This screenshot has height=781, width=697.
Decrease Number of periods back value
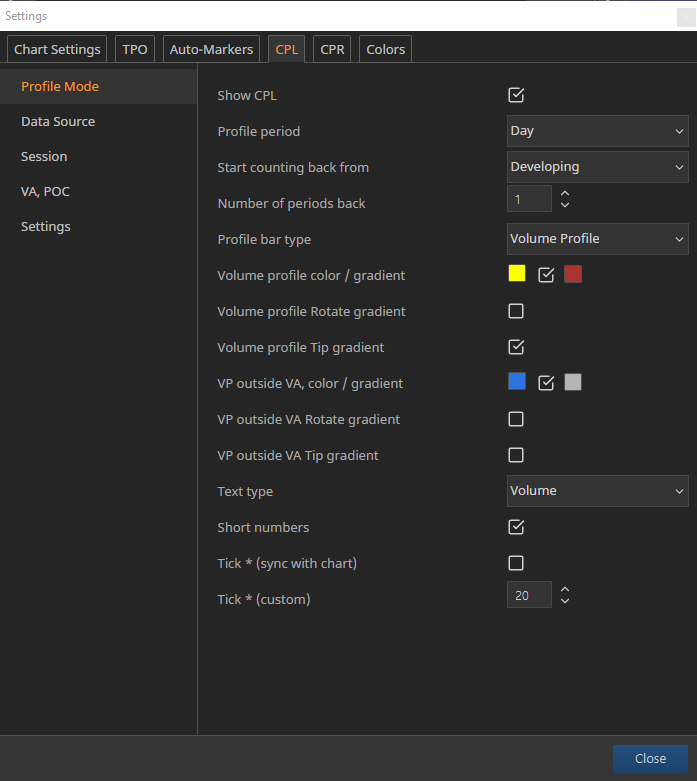(564, 205)
